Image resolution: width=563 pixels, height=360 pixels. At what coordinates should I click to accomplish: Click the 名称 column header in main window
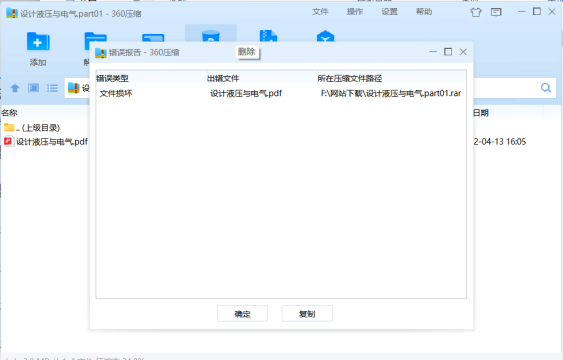[9, 113]
